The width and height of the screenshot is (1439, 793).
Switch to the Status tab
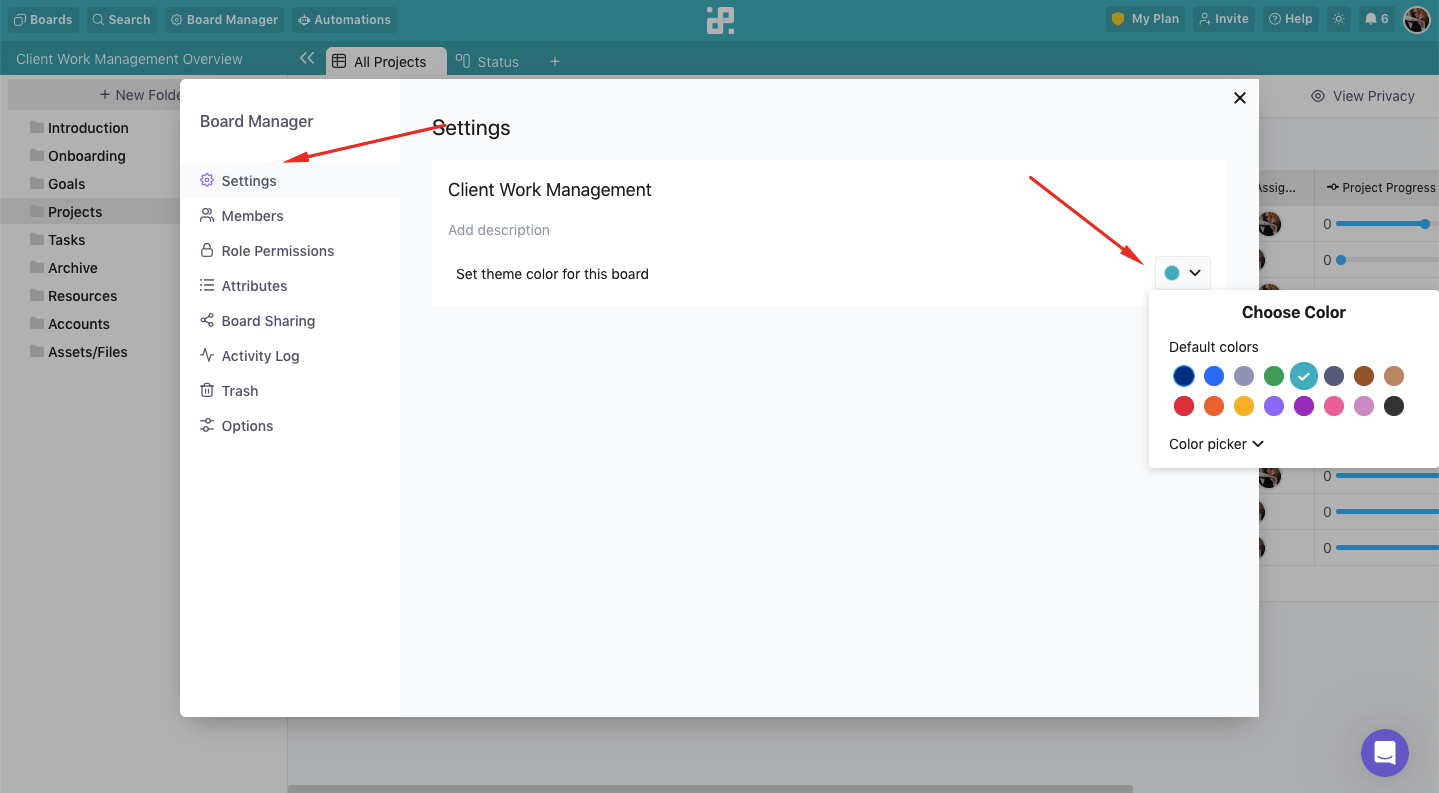pyautogui.click(x=487, y=62)
